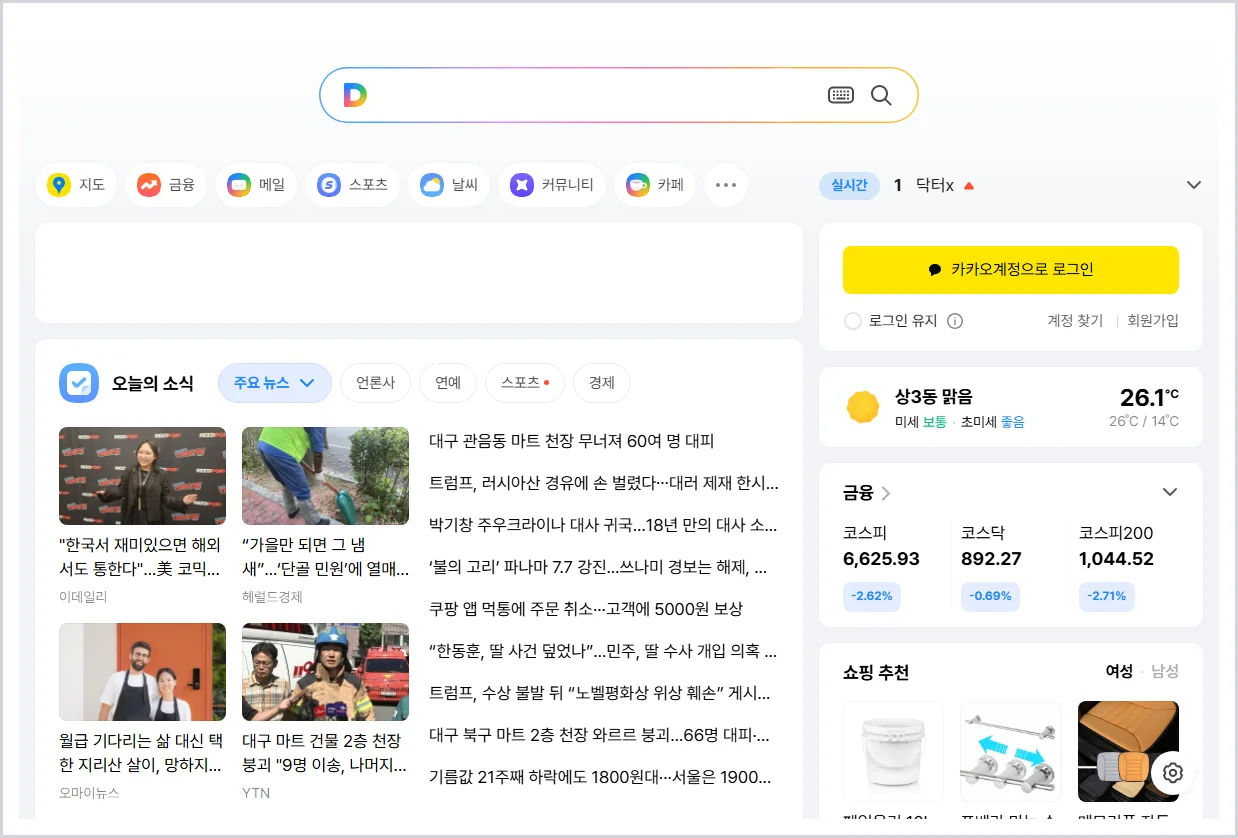1238x838 pixels.
Task: Expand the real-time trending list chevron
Action: [x=1193, y=185]
